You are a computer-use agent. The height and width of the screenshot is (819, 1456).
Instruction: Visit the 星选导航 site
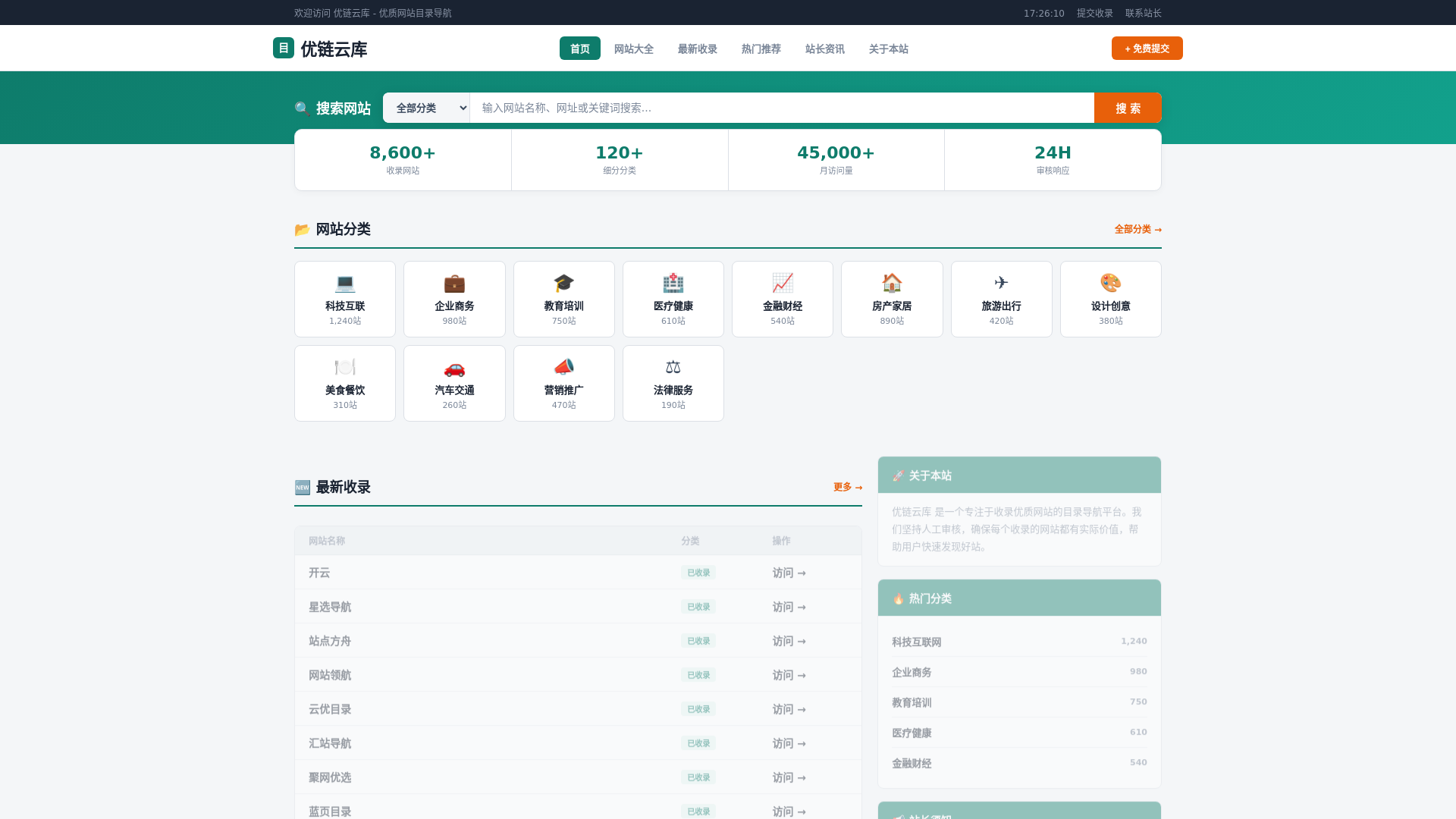click(789, 607)
